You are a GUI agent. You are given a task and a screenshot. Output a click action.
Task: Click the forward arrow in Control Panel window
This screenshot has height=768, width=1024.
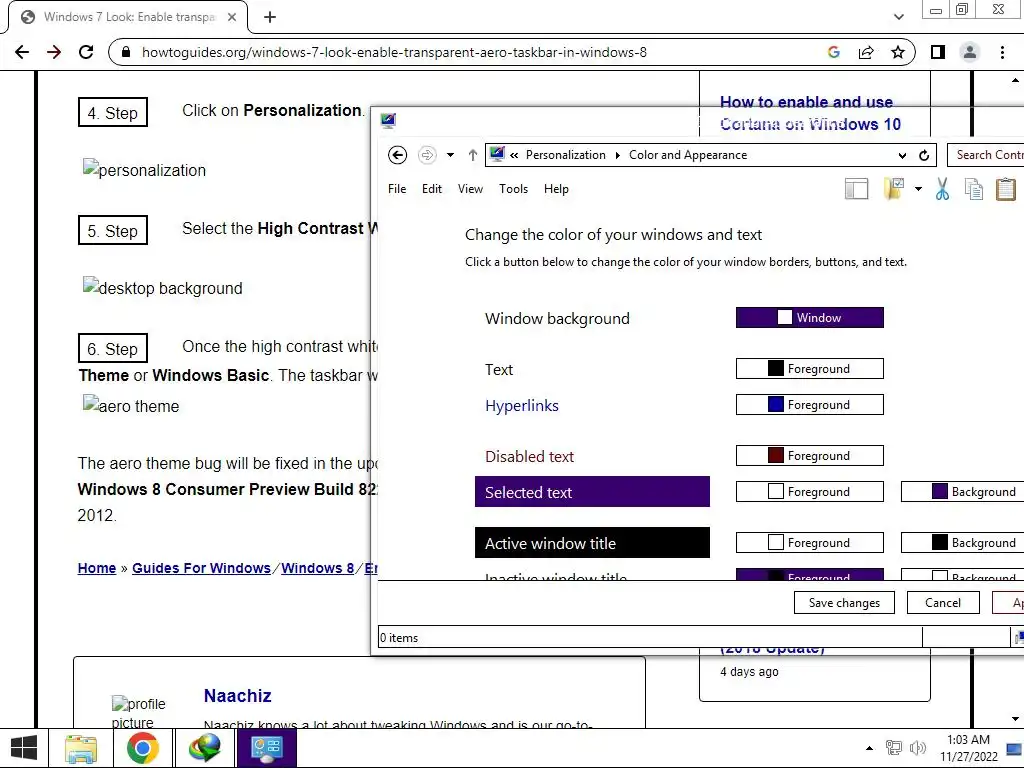pyautogui.click(x=426, y=155)
